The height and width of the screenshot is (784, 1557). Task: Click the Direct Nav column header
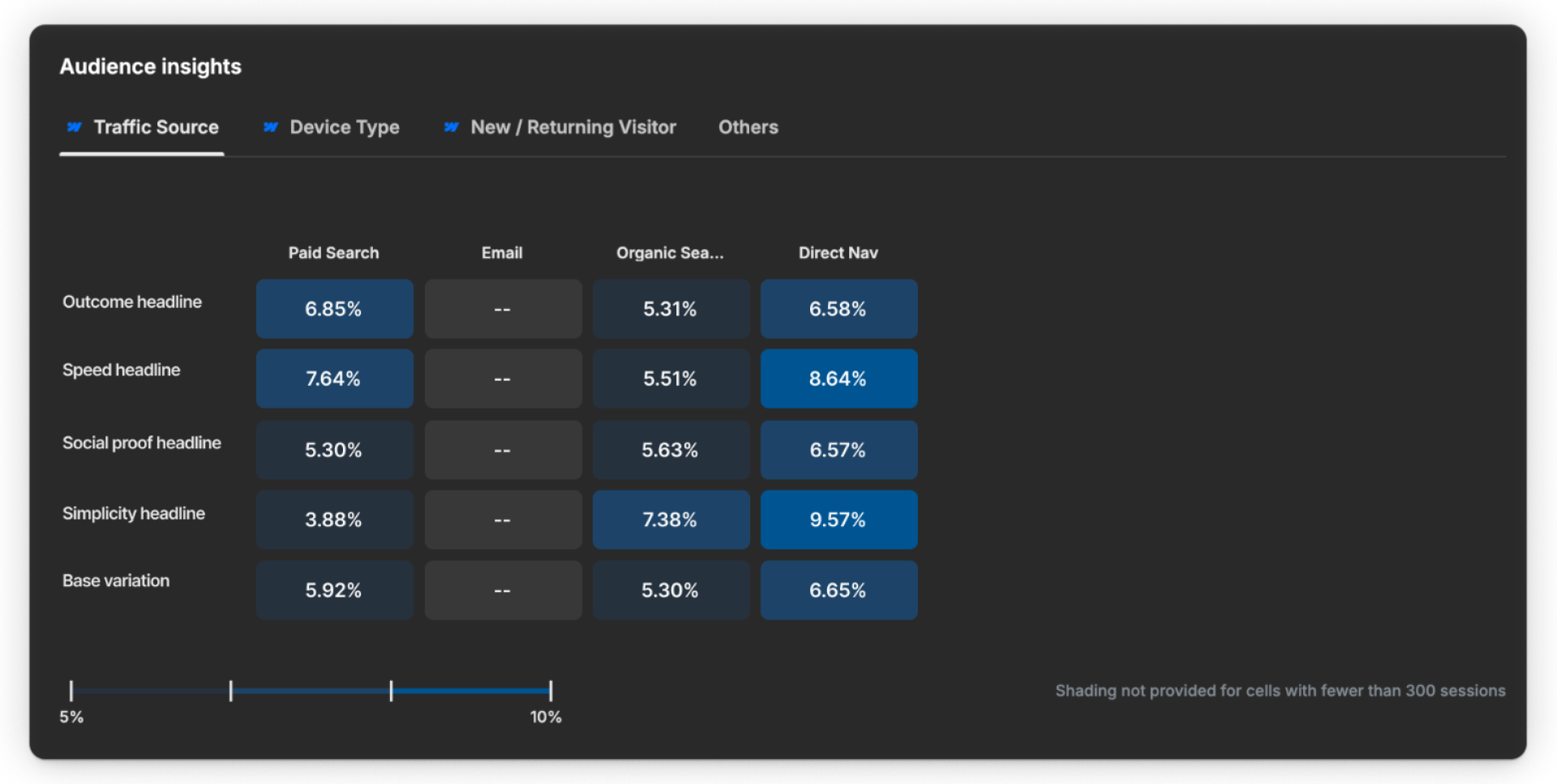coord(839,253)
